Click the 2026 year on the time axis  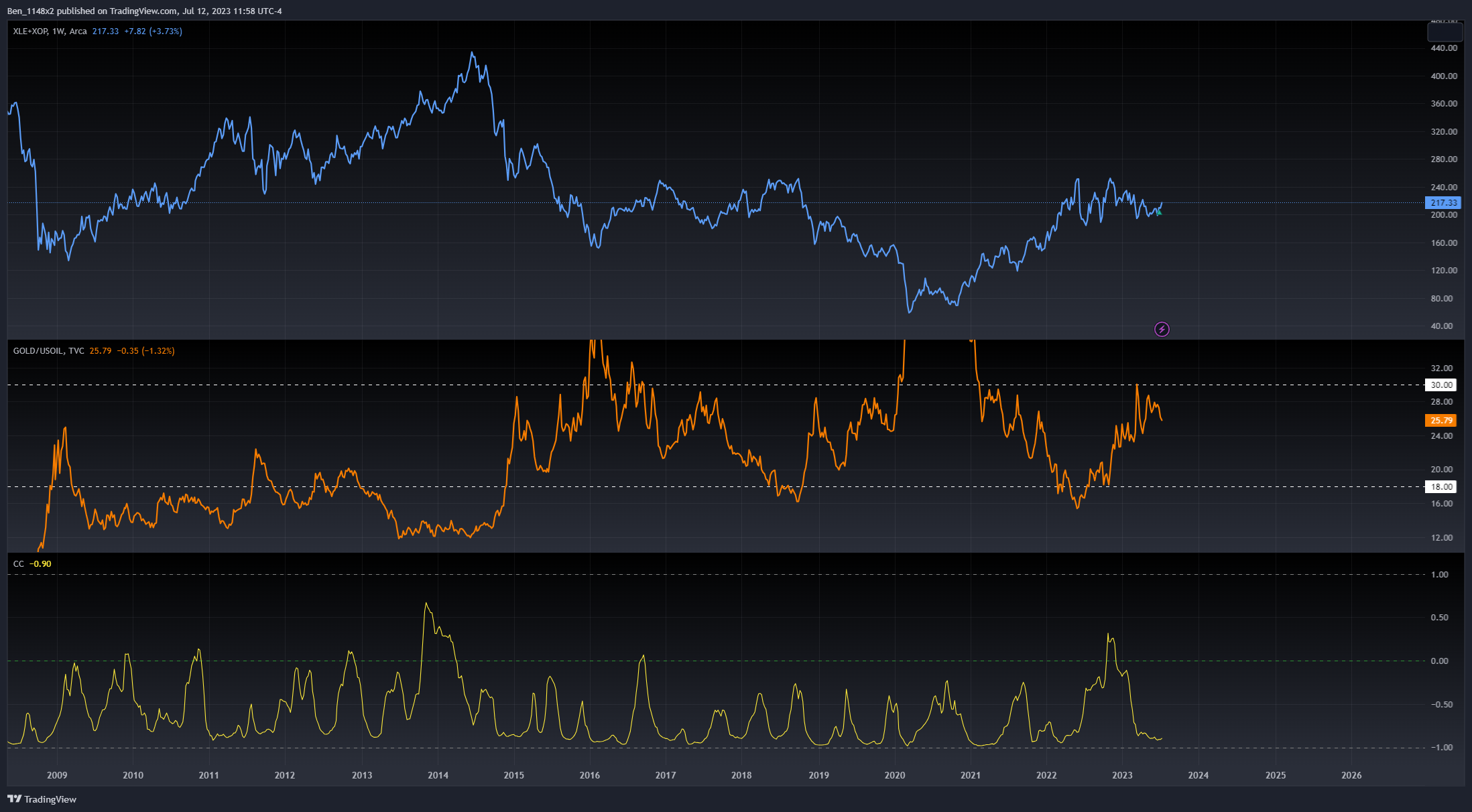(x=1351, y=776)
